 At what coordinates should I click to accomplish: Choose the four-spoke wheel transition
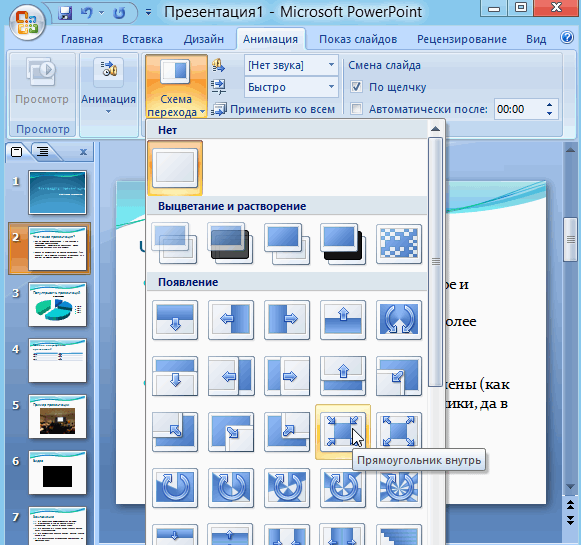pos(343,488)
